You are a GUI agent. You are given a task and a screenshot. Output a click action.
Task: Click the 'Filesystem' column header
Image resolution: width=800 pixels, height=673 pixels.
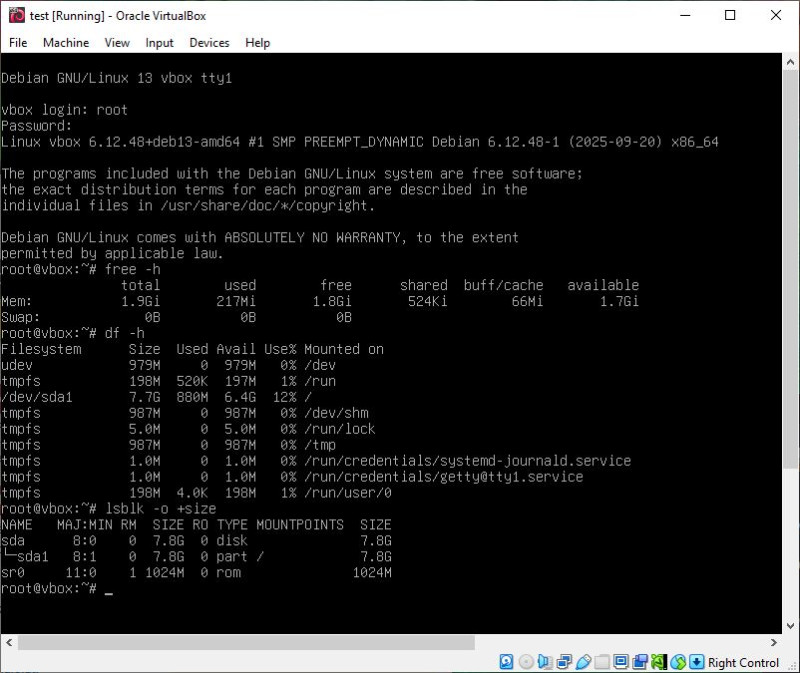pos(41,349)
